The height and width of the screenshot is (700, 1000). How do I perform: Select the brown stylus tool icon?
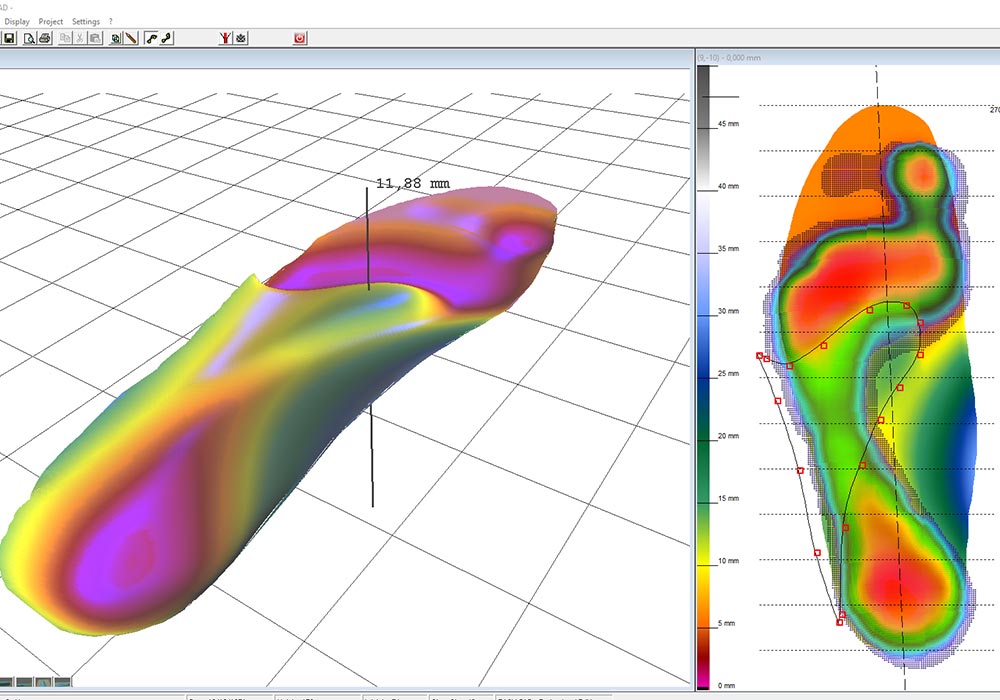tap(132, 38)
